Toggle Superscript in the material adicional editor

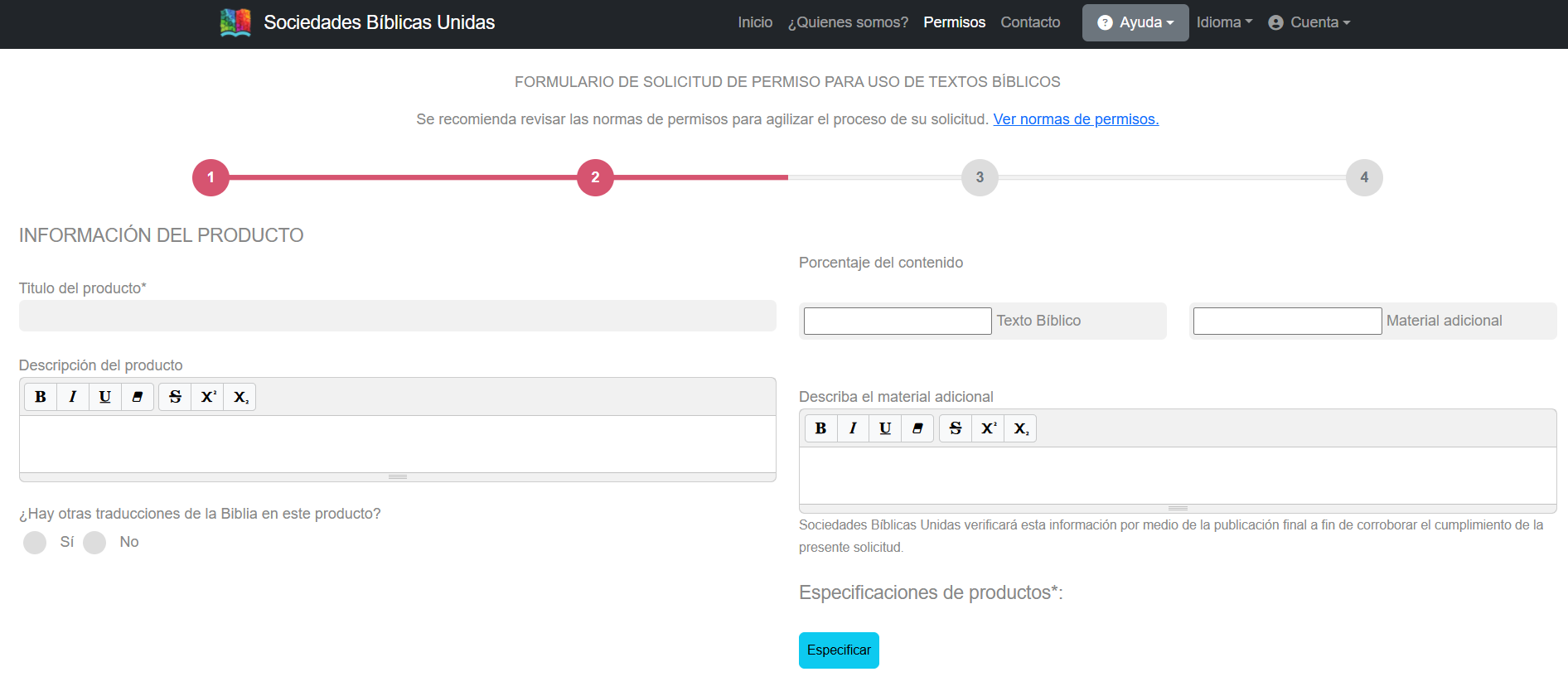(x=988, y=428)
